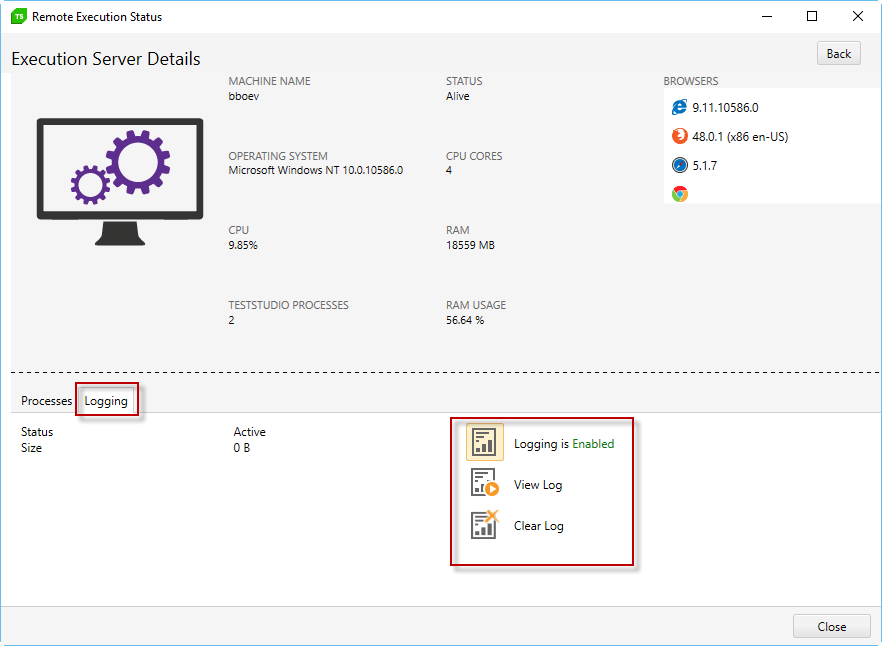Switch to the Processes tab
882x646 pixels.
tap(45, 400)
